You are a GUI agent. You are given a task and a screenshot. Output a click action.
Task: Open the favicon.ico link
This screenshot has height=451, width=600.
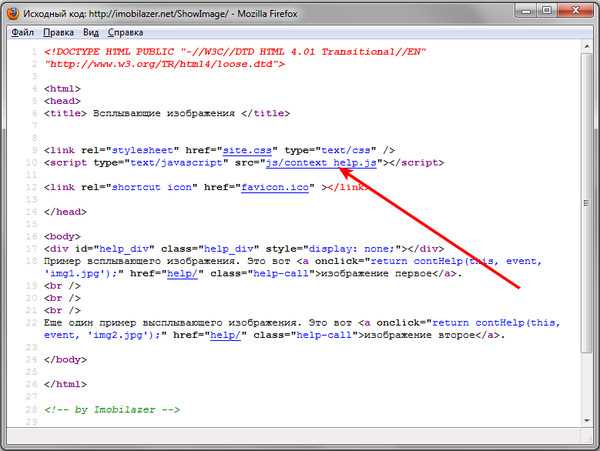[x=275, y=187]
